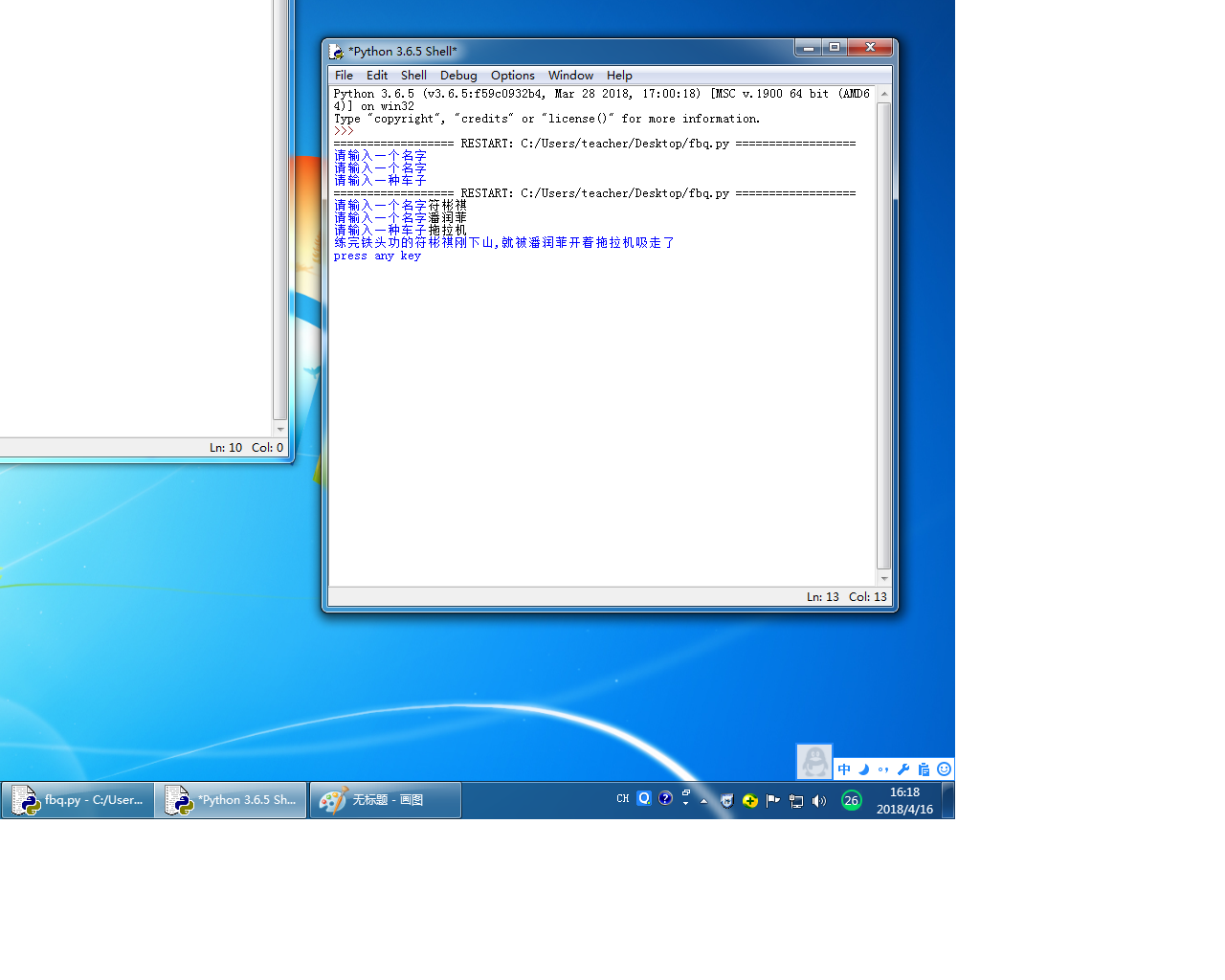Click the shell scrollbar down arrow
Image resolution: width=1225 pixels, height=980 pixels.
click(883, 579)
